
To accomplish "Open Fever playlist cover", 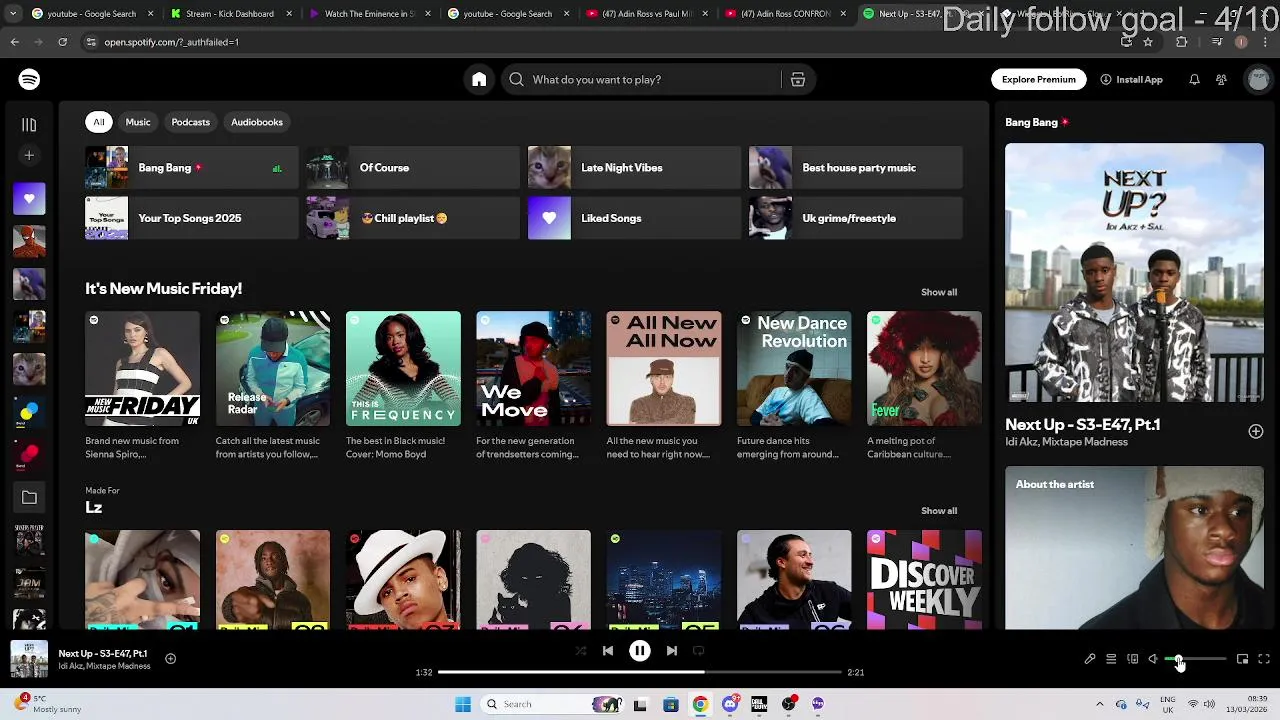I will (x=924, y=369).
